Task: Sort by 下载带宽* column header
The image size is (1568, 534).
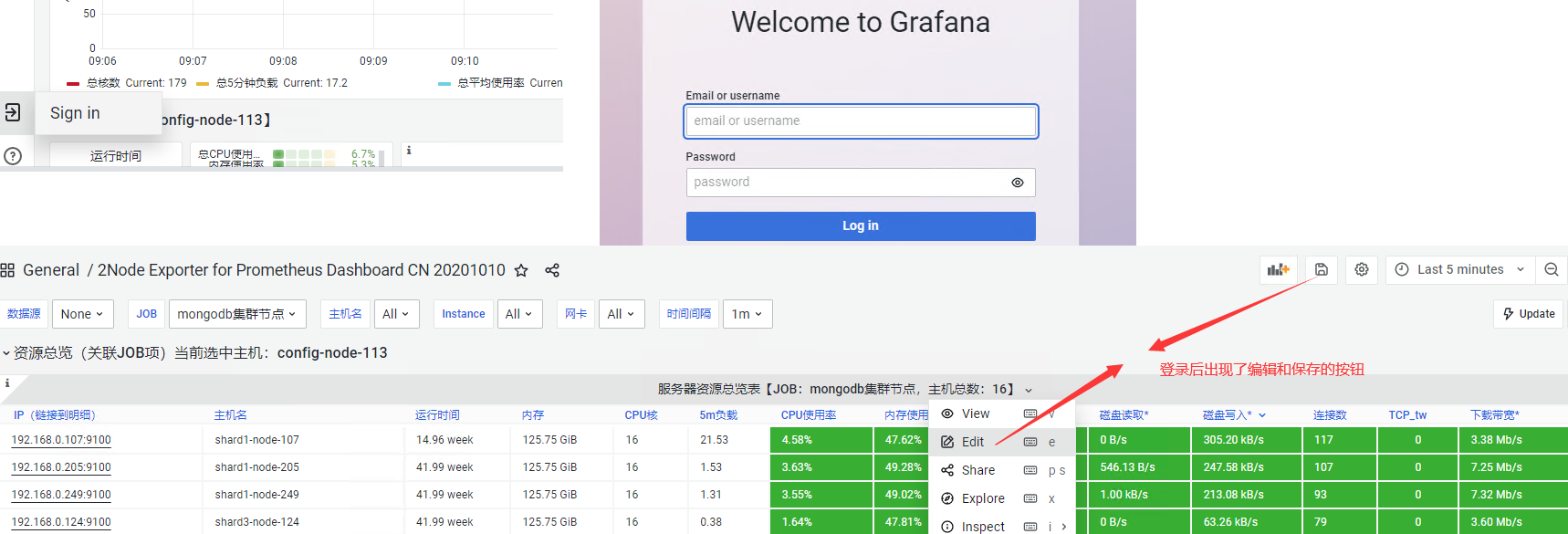Action: pos(1495,415)
